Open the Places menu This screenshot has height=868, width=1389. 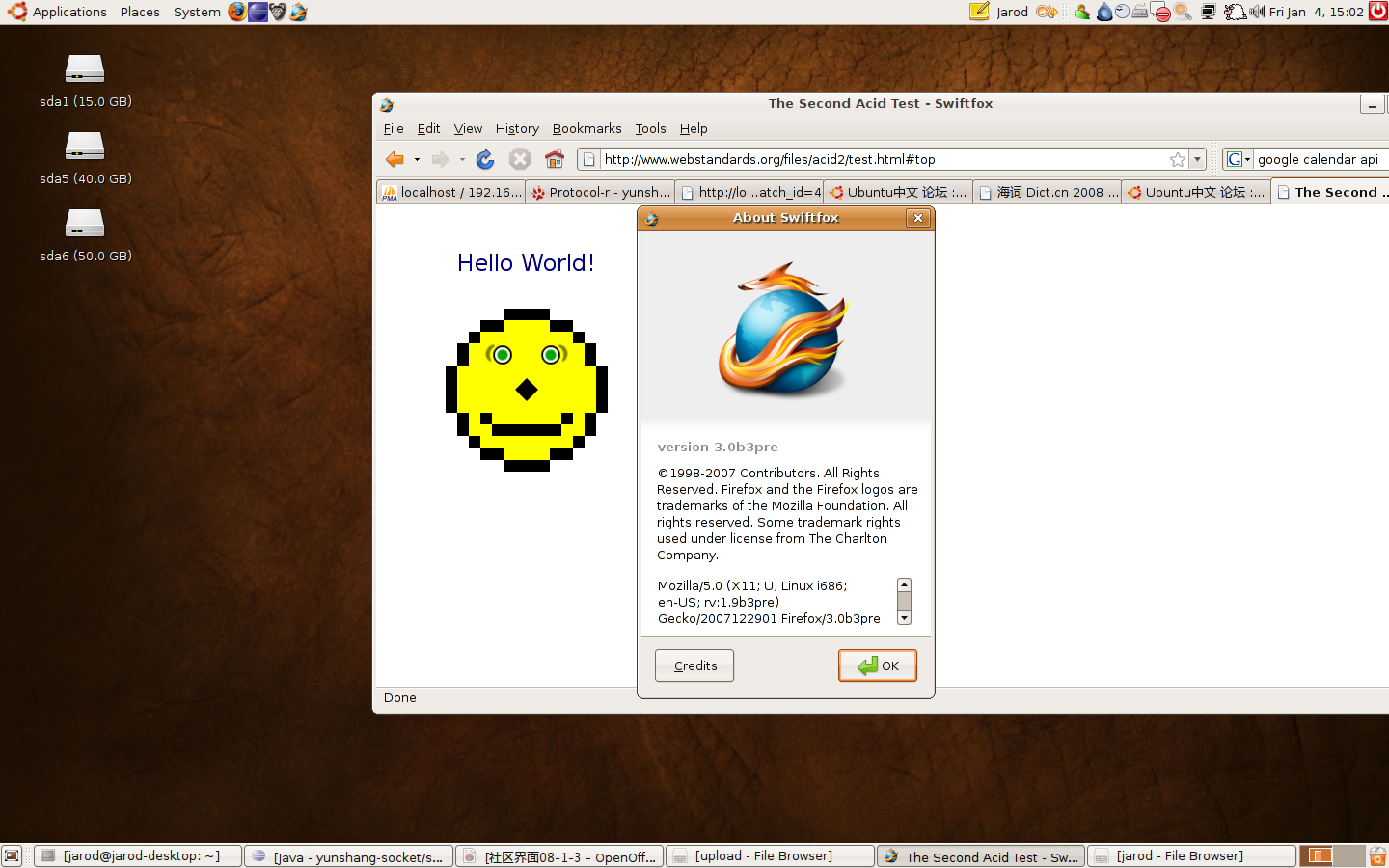point(140,12)
